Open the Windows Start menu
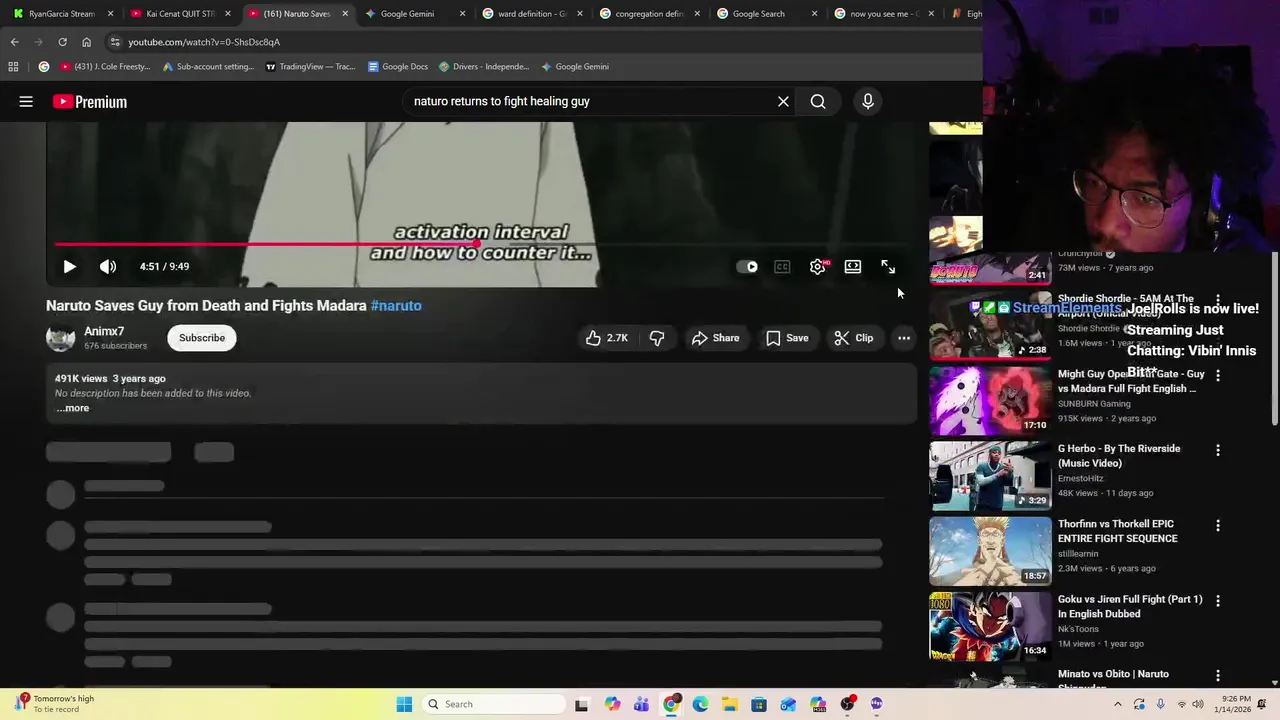Image resolution: width=1280 pixels, height=720 pixels. click(x=404, y=704)
